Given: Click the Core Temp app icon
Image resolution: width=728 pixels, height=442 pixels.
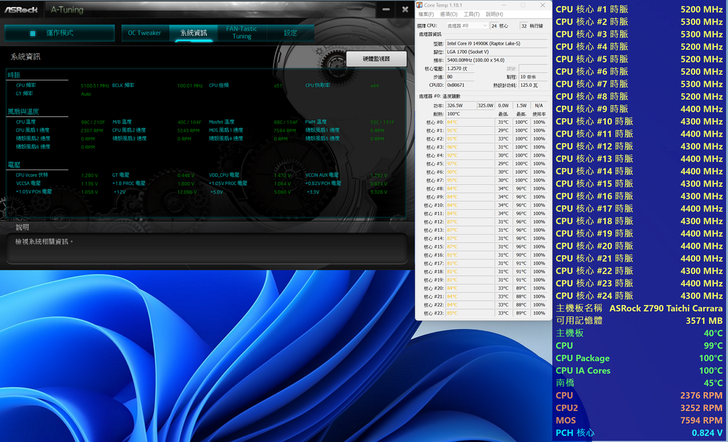Looking at the screenshot, I should pos(421,5).
